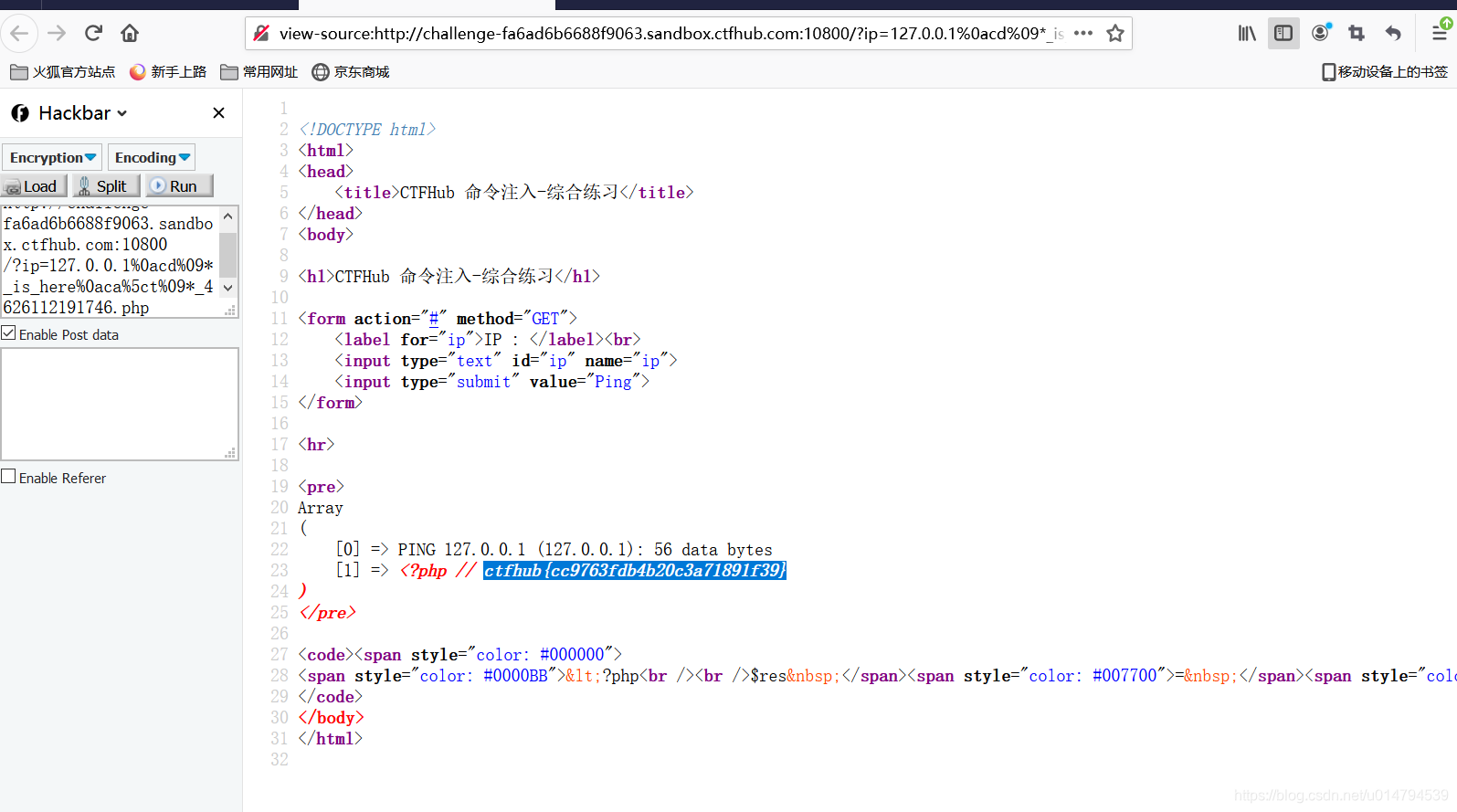Viewport: 1457px width, 812px height.
Task: Click the screenshot crop tool icon
Action: pos(1357,34)
